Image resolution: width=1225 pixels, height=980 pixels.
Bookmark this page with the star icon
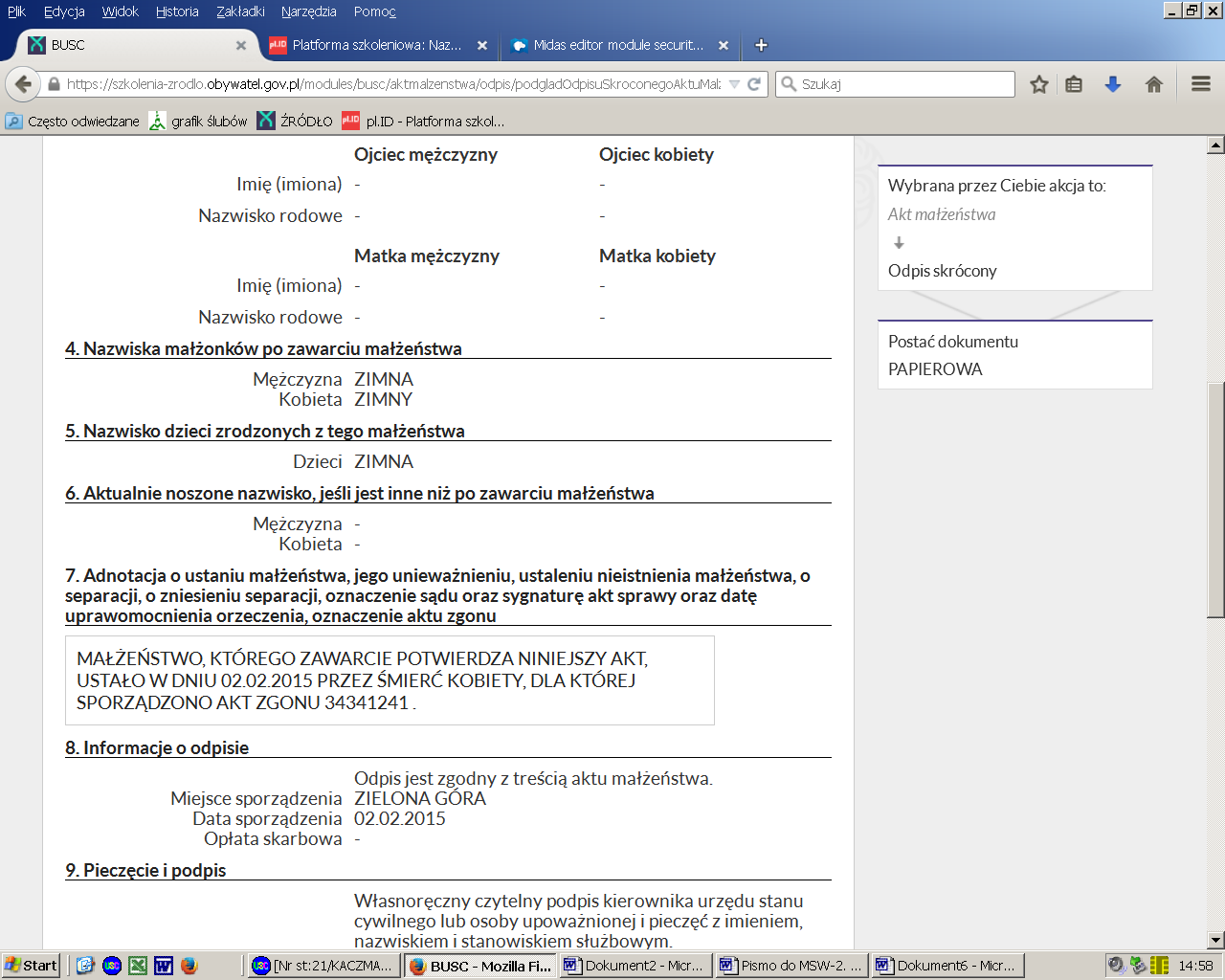(x=1039, y=84)
